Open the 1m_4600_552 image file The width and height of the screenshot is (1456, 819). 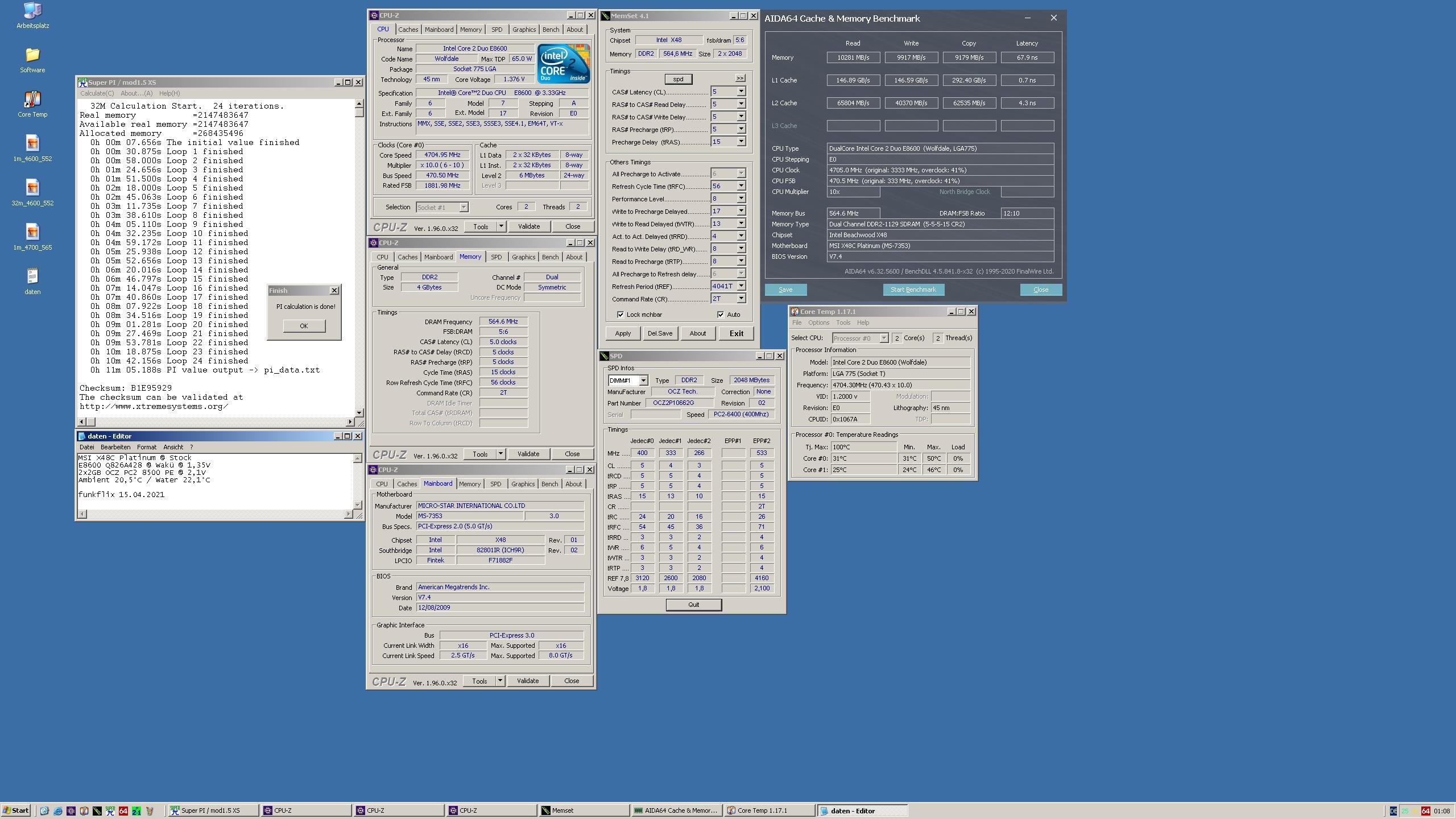pyautogui.click(x=32, y=148)
